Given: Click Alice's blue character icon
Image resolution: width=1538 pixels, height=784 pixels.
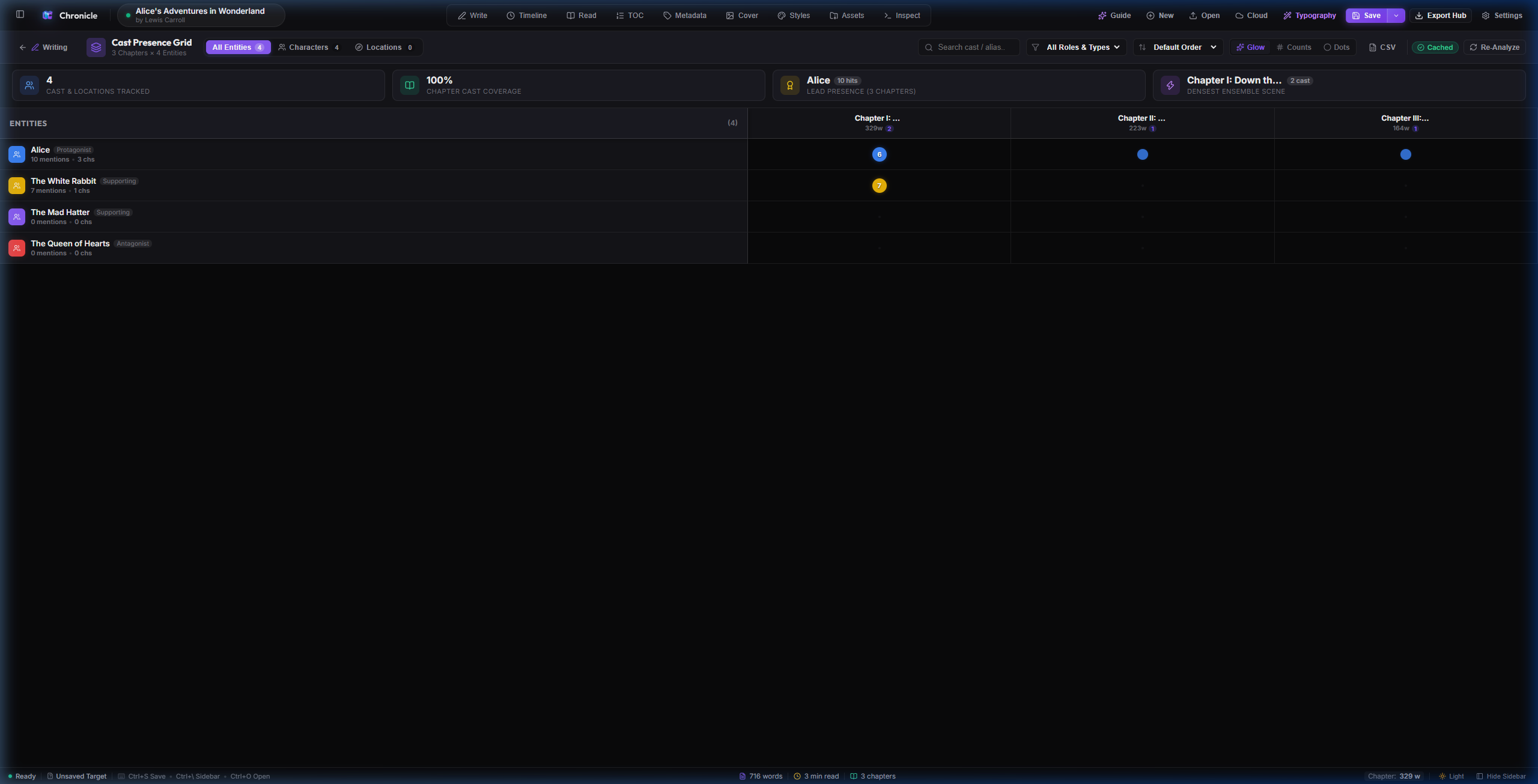Looking at the screenshot, I should [17, 154].
